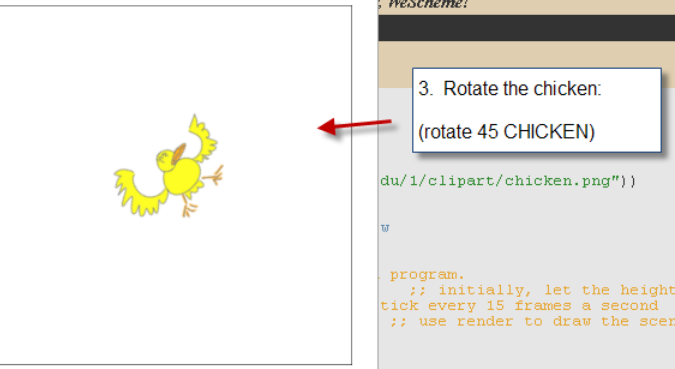Click the rotated yellow chicken image
The image size is (675, 369).
168,166
